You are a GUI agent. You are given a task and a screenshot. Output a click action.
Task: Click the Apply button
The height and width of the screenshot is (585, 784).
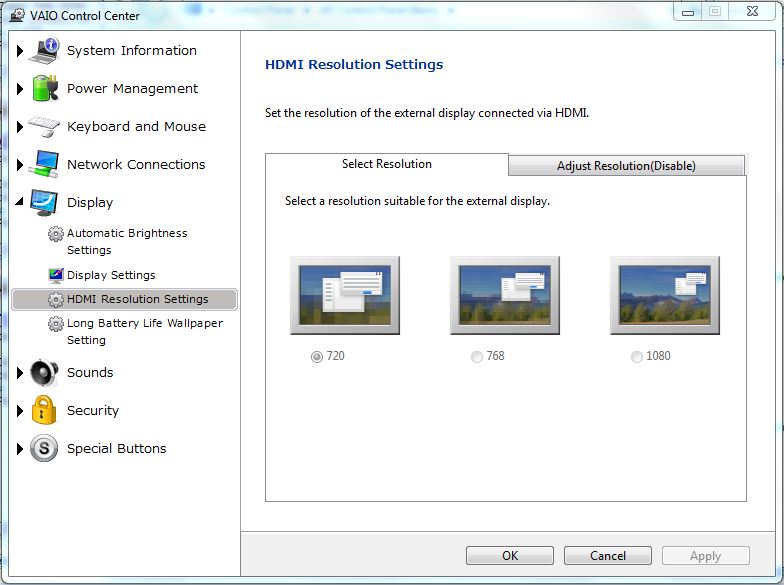[x=706, y=556]
